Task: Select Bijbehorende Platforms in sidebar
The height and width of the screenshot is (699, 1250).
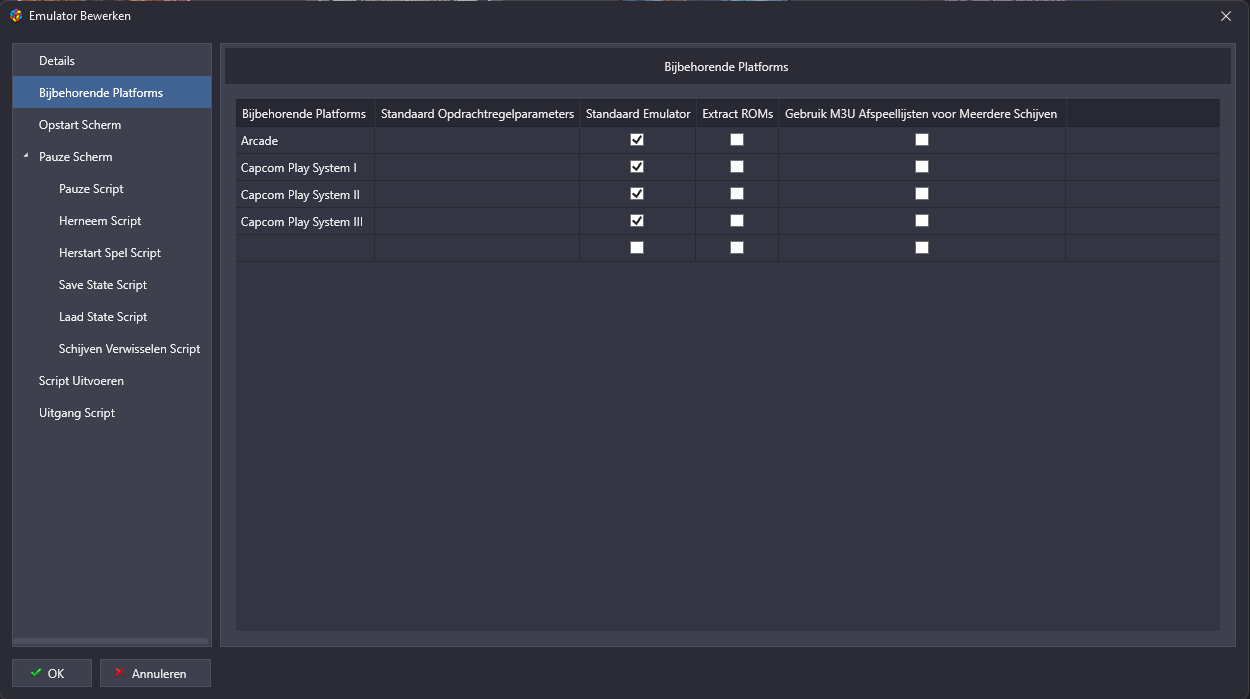Action: click(112, 93)
